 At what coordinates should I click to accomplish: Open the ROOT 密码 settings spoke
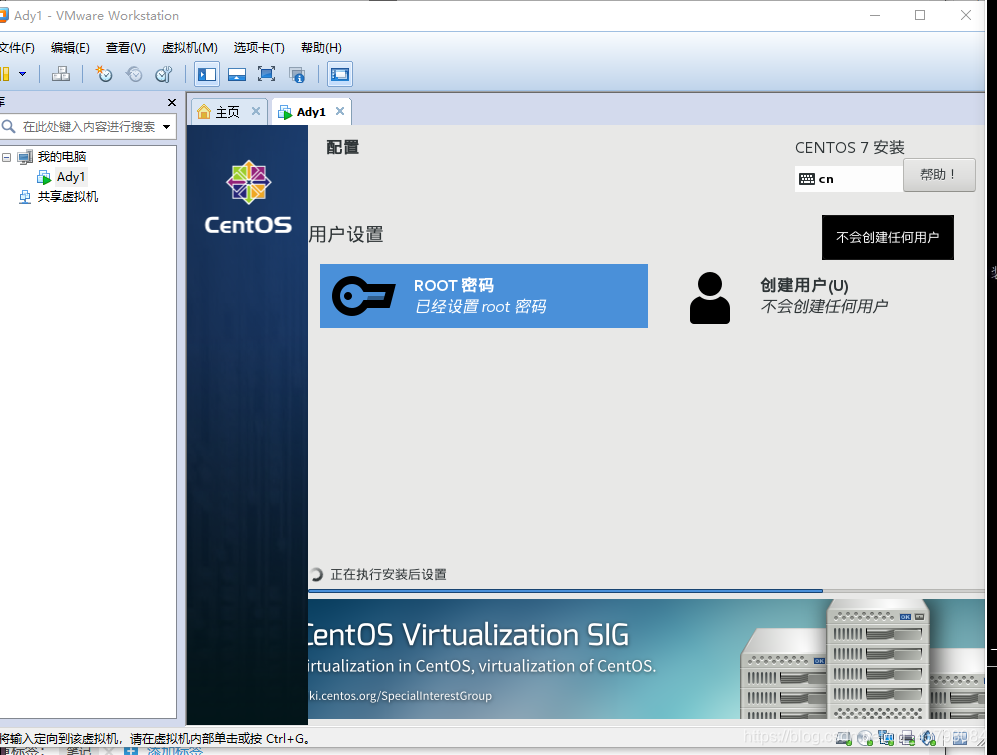coord(484,296)
